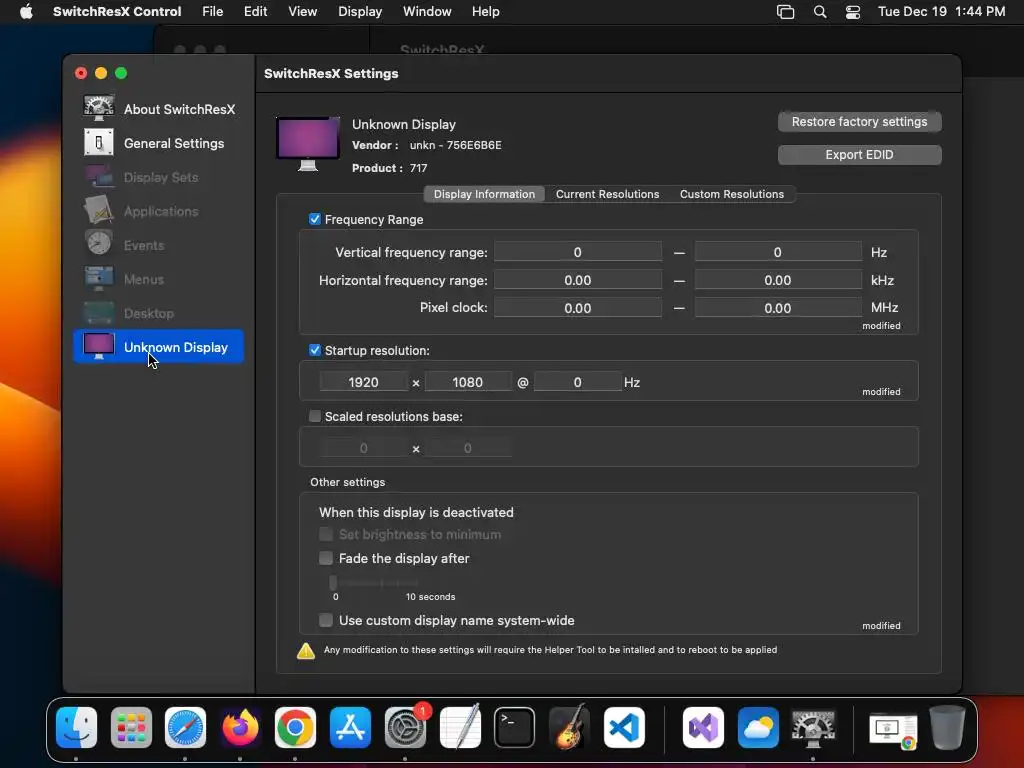
Task: Open the cloud weather app in Dock
Action: [x=758, y=727]
